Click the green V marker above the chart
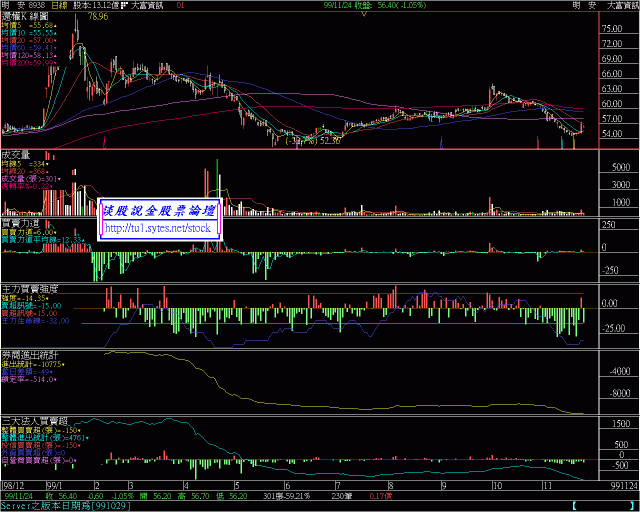 (x=364, y=14)
